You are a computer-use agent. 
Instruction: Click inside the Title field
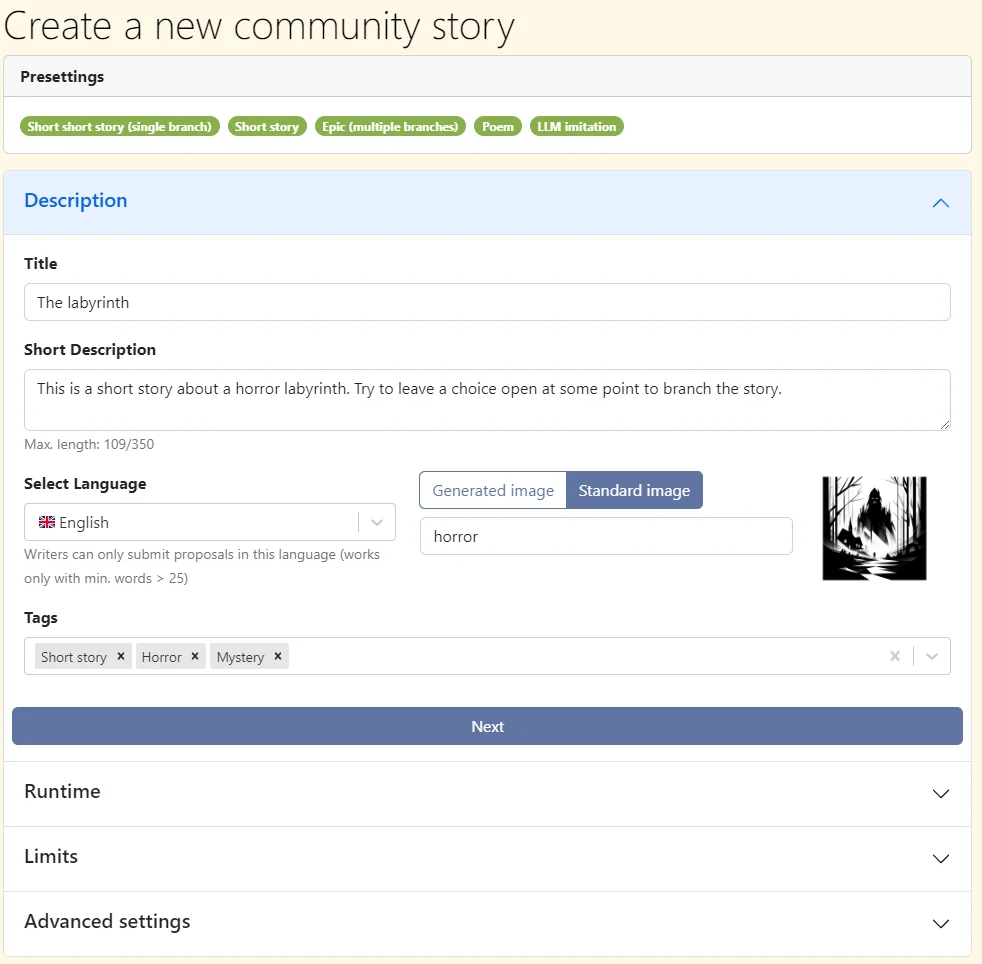tap(487, 302)
